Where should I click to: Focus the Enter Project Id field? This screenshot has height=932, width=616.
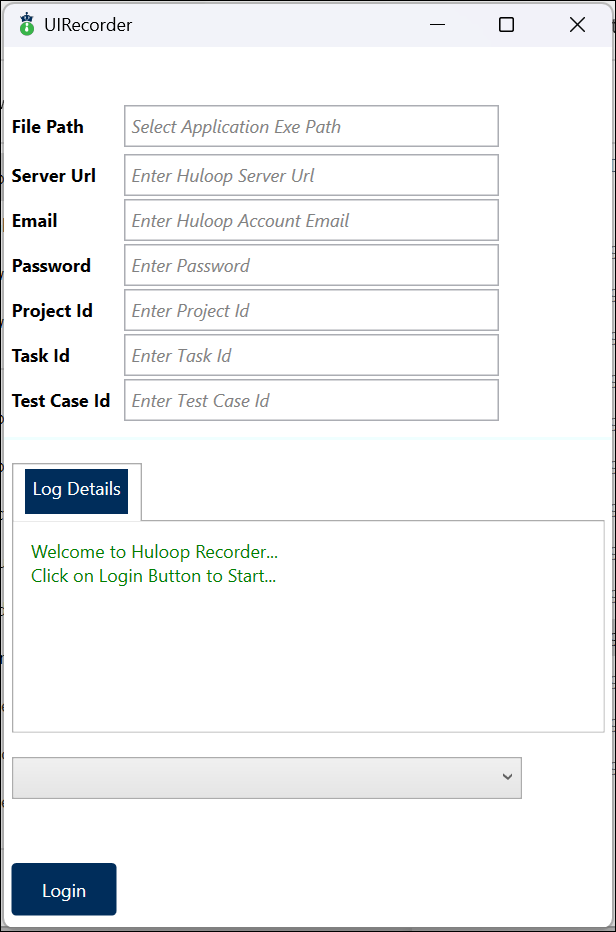click(x=311, y=311)
